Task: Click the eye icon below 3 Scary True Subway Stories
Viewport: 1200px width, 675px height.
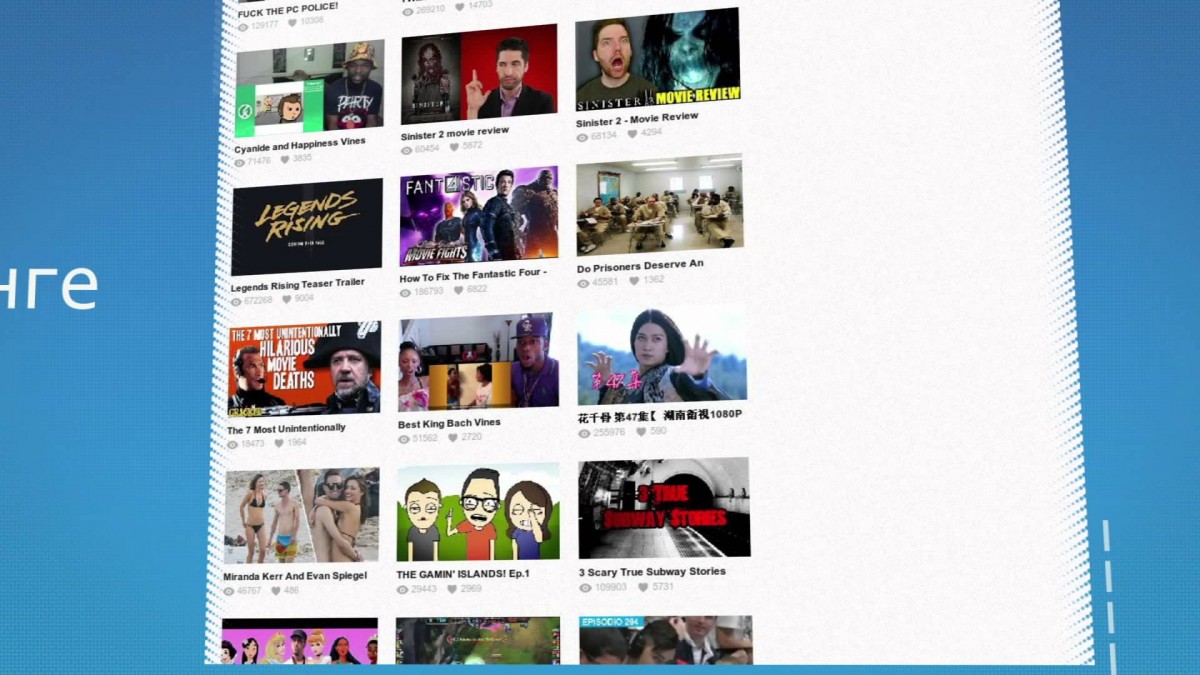Action: tap(585, 588)
